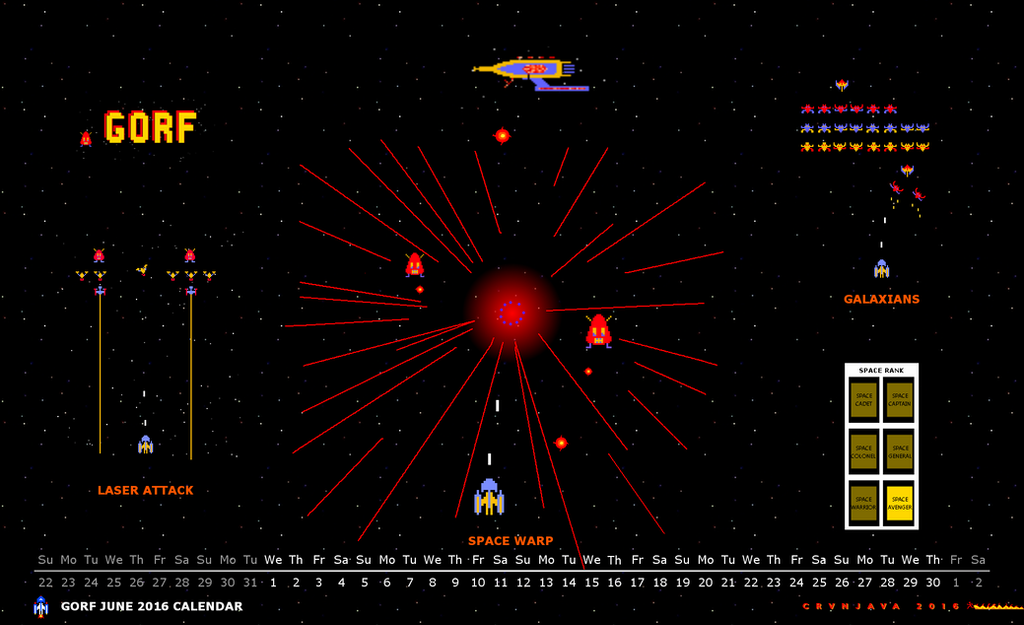Click the LASER ATTACK label
This screenshot has height=625, width=1024.
(x=145, y=490)
